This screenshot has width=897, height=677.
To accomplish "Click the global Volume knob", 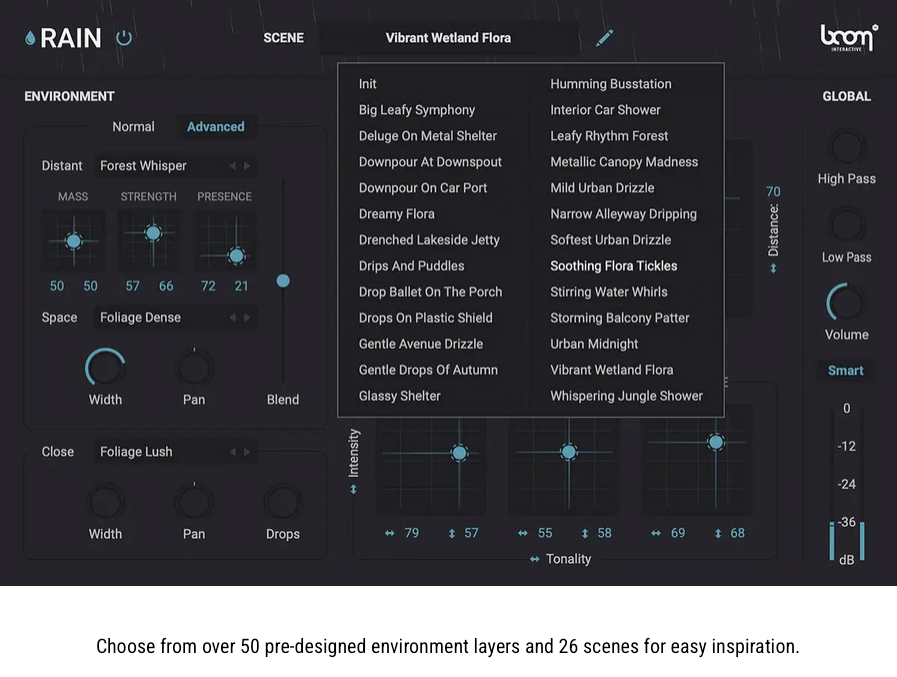I will point(846,303).
